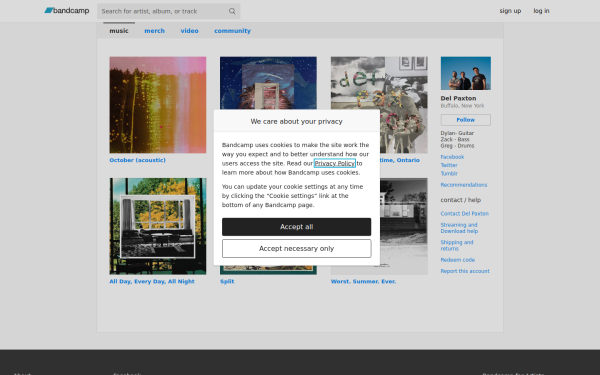The height and width of the screenshot is (375, 600).
Task: Select the music tab
Action: tap(119, 31)
